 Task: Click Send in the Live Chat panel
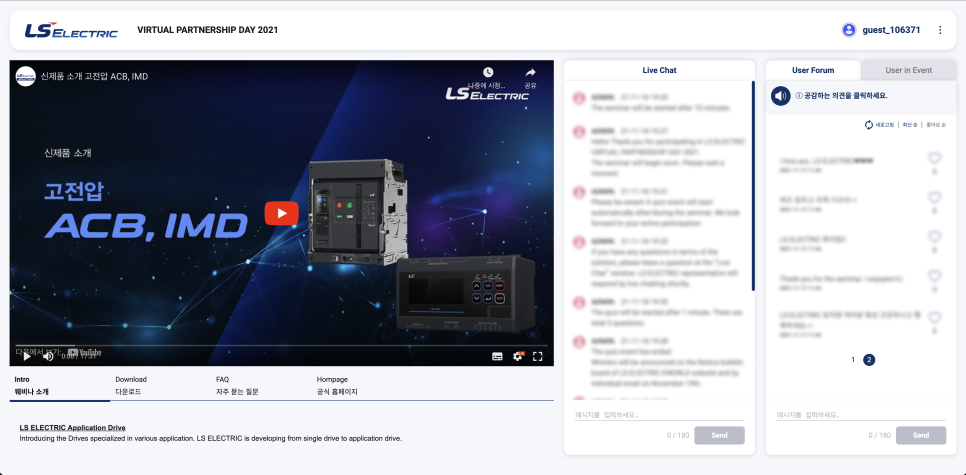click(720, 435)
